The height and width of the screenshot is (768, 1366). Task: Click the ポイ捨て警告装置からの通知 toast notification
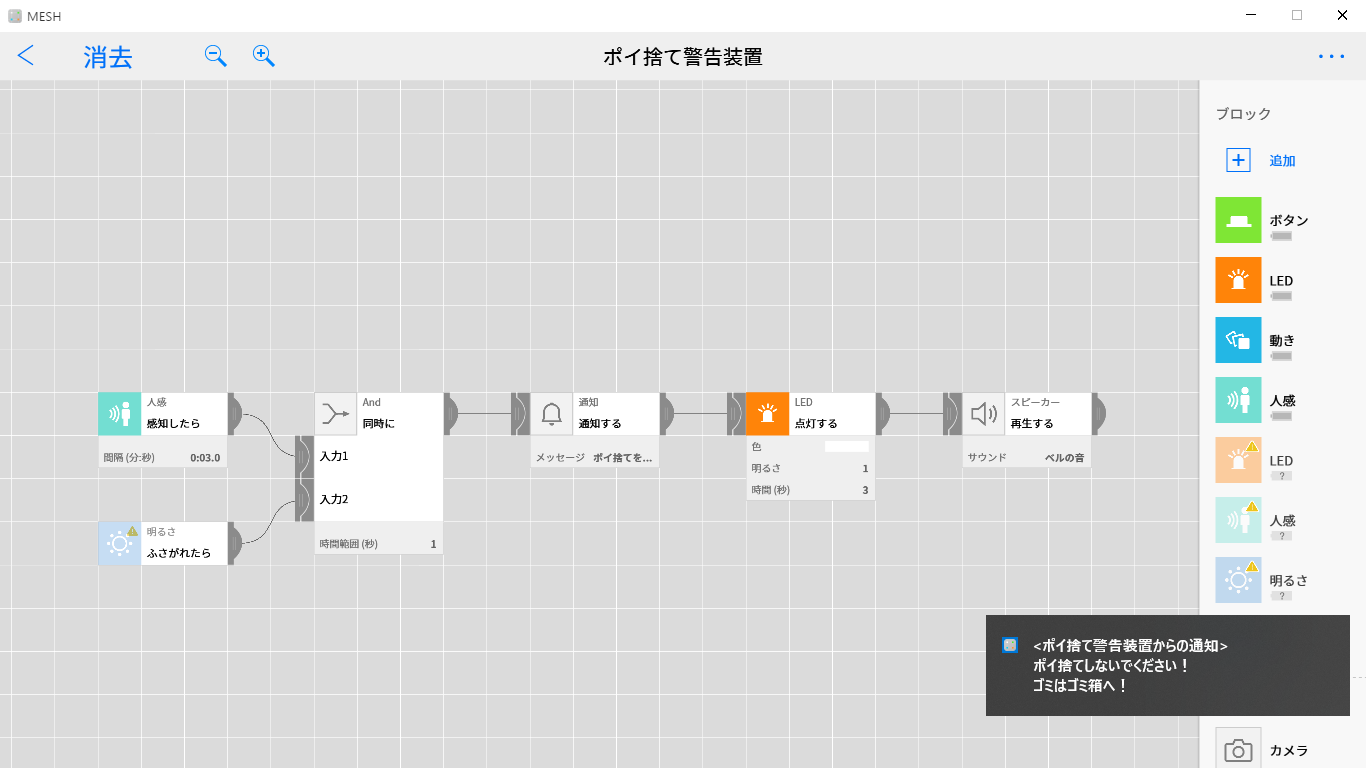[x=1168, y=666]
